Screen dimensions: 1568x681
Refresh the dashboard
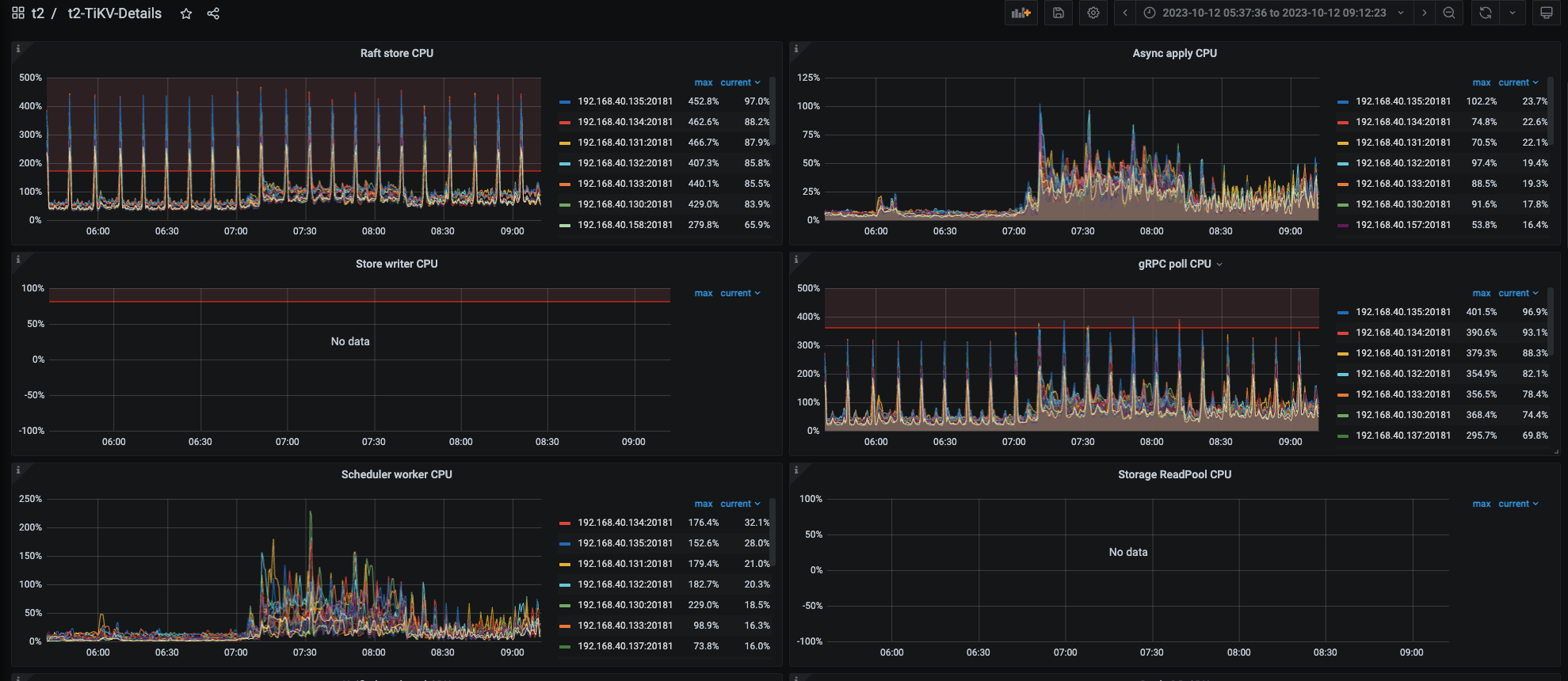click(1485, 13)
